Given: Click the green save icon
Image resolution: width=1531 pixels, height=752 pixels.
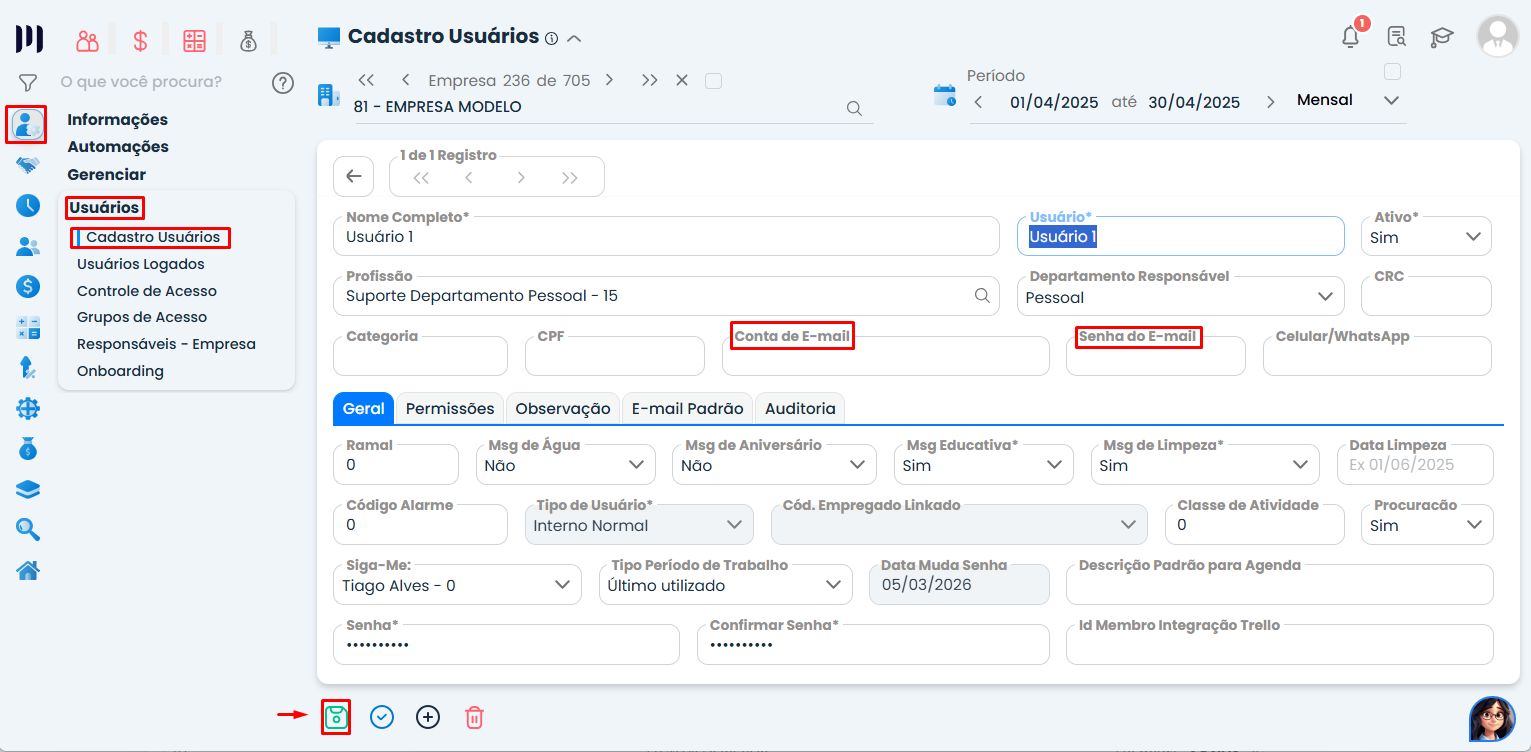Looking at the screenshot, I should [x=336, y=717].
